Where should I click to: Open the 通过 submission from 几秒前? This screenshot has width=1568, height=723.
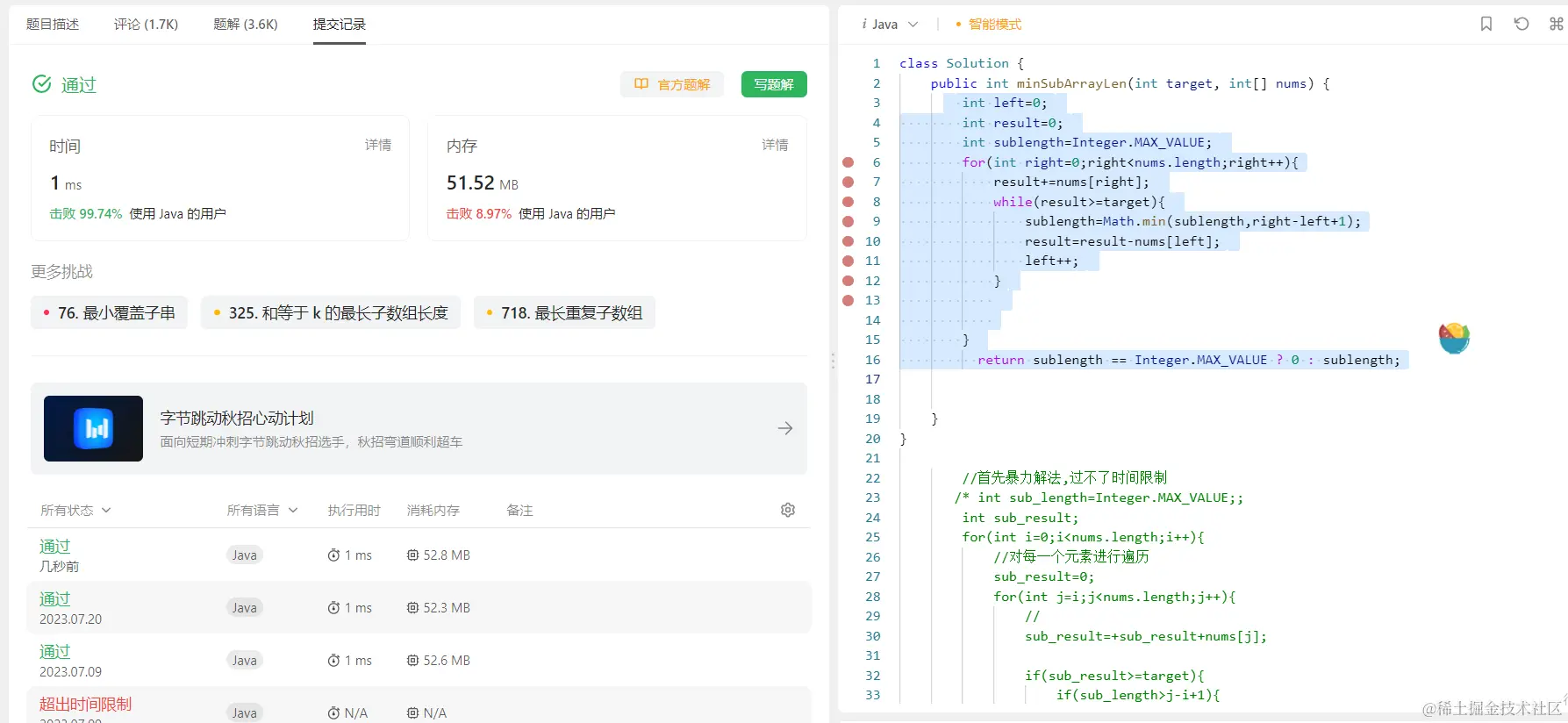tap(54, 547)
